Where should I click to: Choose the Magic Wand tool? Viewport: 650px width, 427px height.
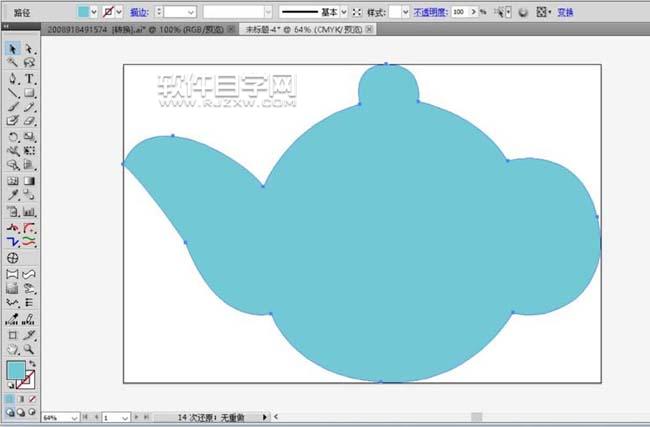pos(12,63)
